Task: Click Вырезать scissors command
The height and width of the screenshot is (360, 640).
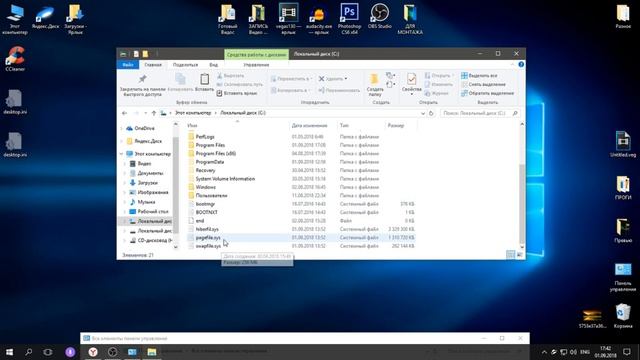Action: [x=231, y=76]
